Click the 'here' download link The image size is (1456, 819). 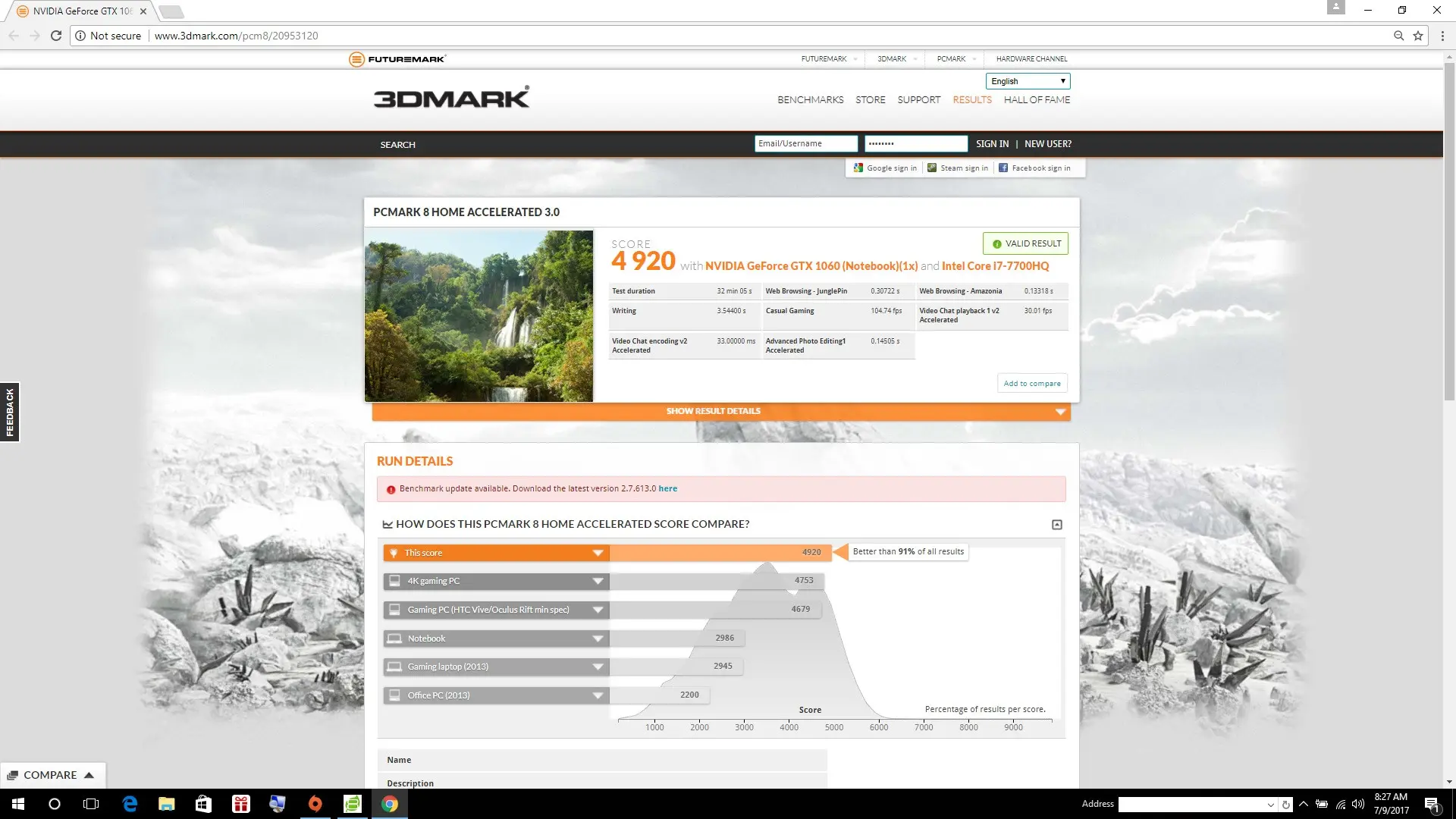[x=668, y=489]
